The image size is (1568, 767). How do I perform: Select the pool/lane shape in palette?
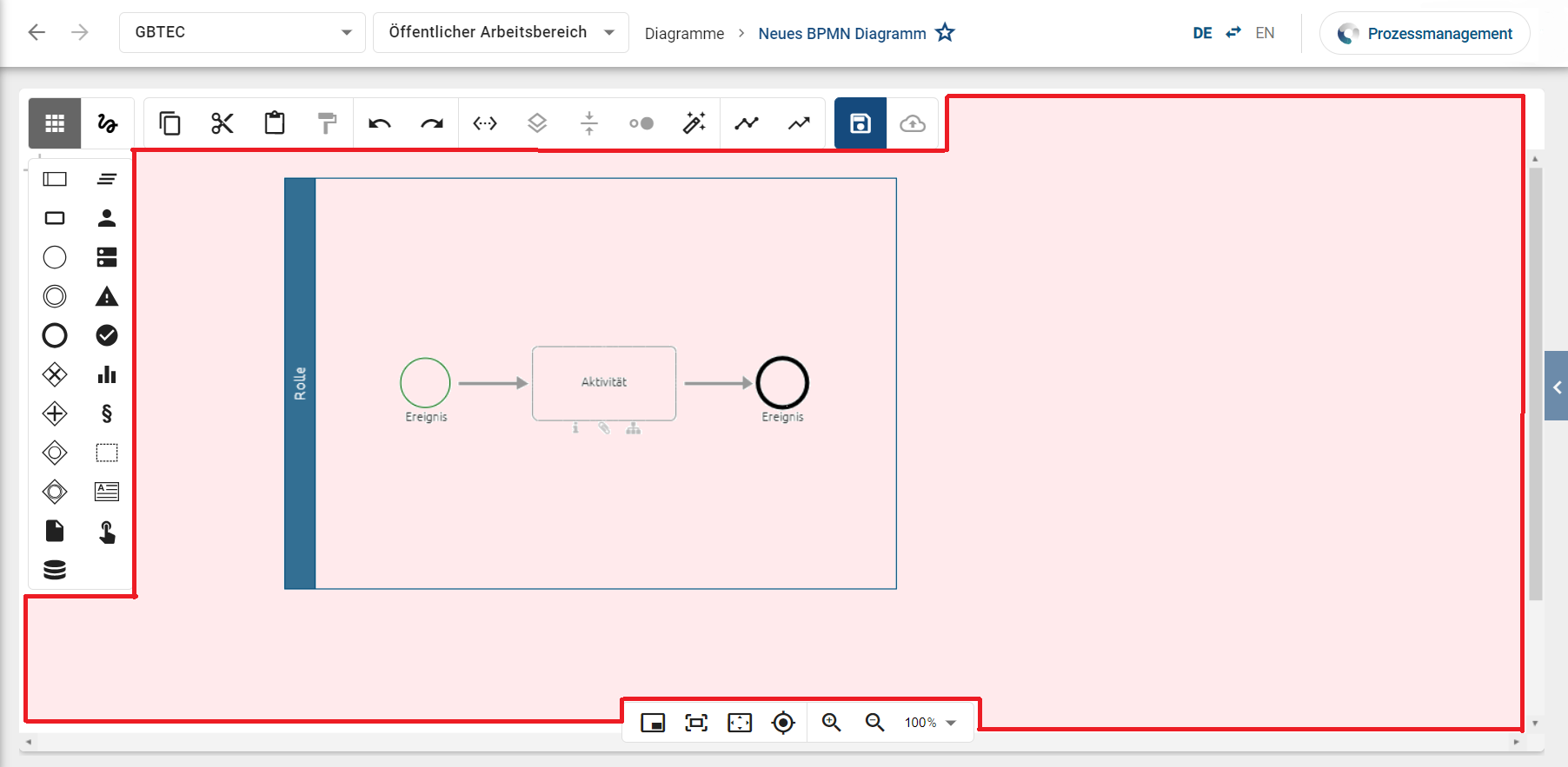coord(55,179)
